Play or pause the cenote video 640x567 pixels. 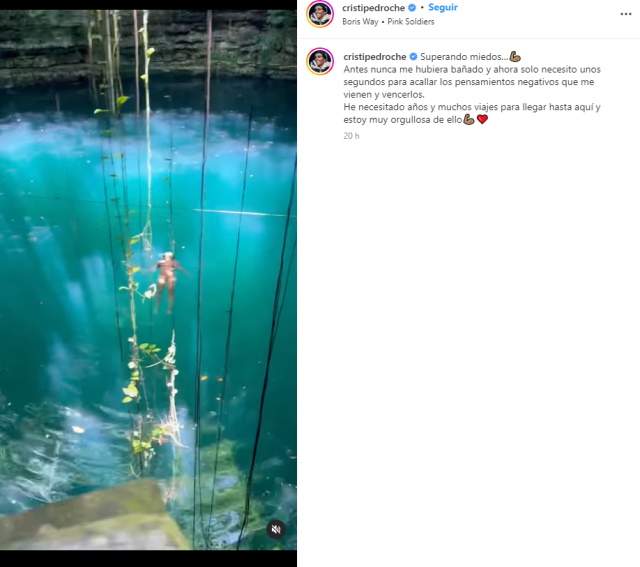coord(148,280)
